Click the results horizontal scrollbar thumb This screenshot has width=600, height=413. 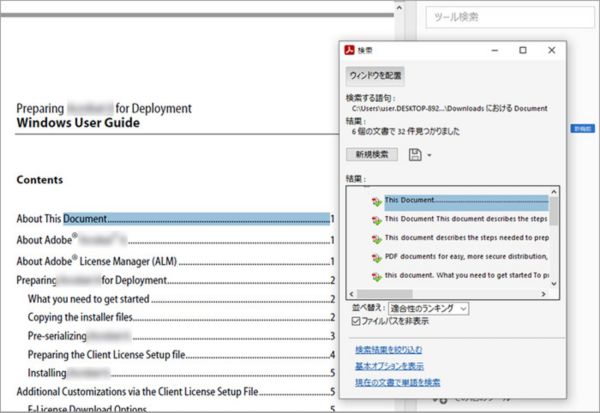click(x=385, y=294)
